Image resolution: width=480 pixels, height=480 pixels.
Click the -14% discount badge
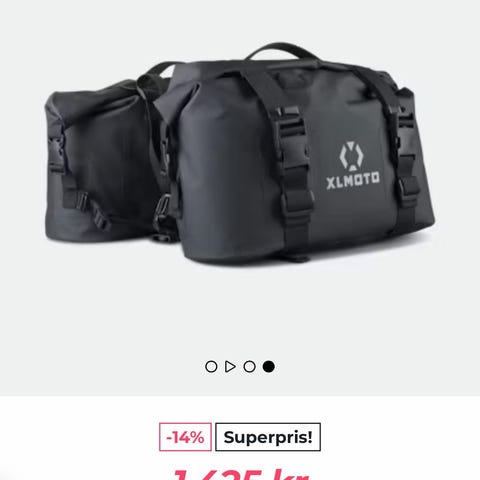coord(185,437)
